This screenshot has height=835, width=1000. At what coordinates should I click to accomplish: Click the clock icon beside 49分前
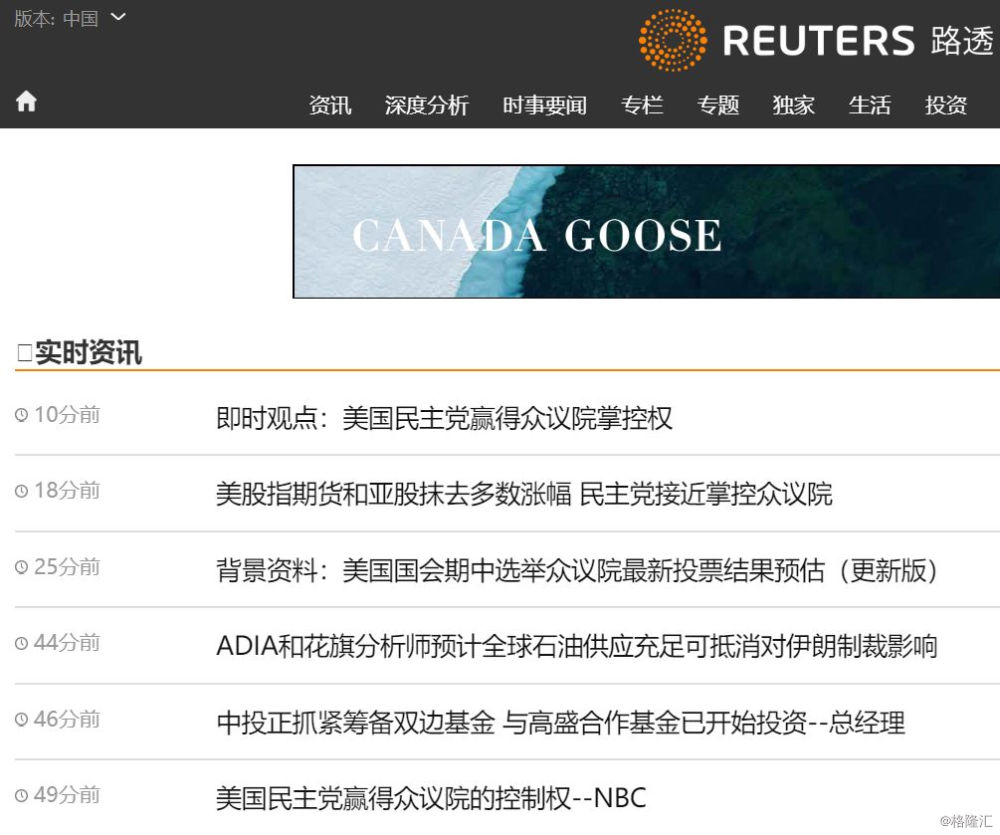point(22,795)
